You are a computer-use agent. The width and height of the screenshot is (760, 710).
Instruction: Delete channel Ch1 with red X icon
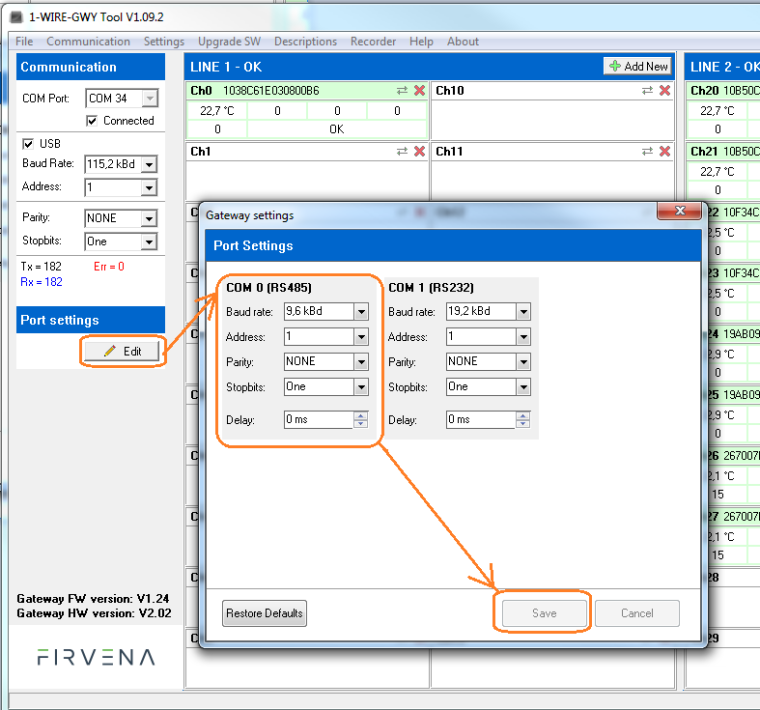pyautogui.click(x=420, y=152)
